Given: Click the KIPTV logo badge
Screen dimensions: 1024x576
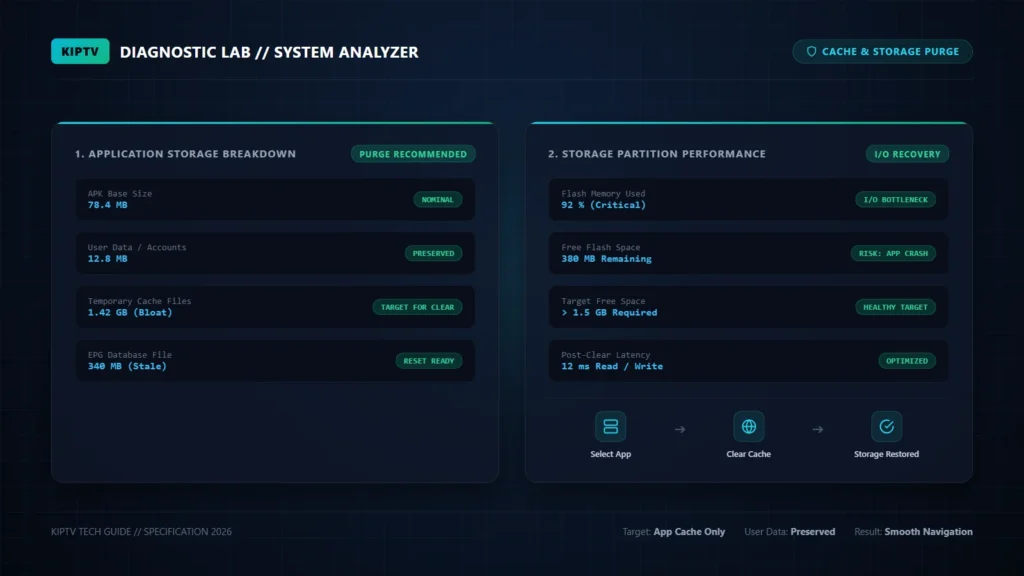Looking at the screenshot, I should click(80, 52).
